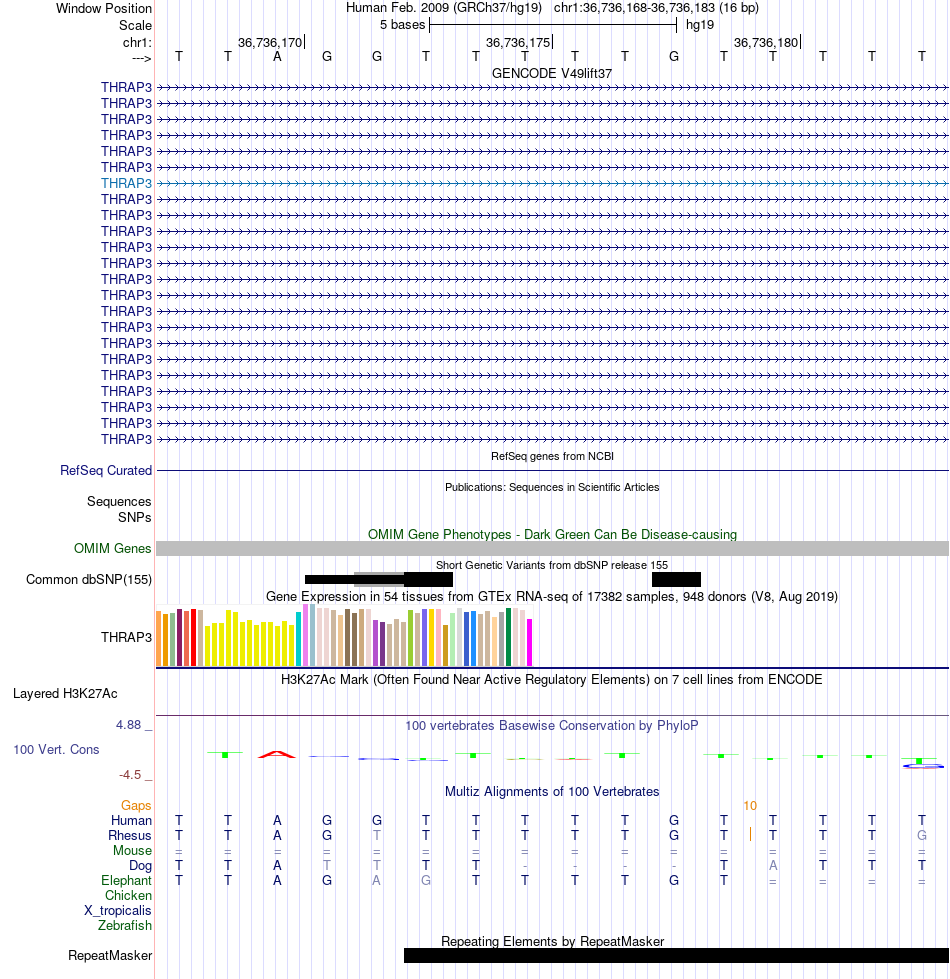The height and width of the screenshot is (979, 950).
Task: Click the 36,736,180 ruler position label
Action: coord(766,42)
